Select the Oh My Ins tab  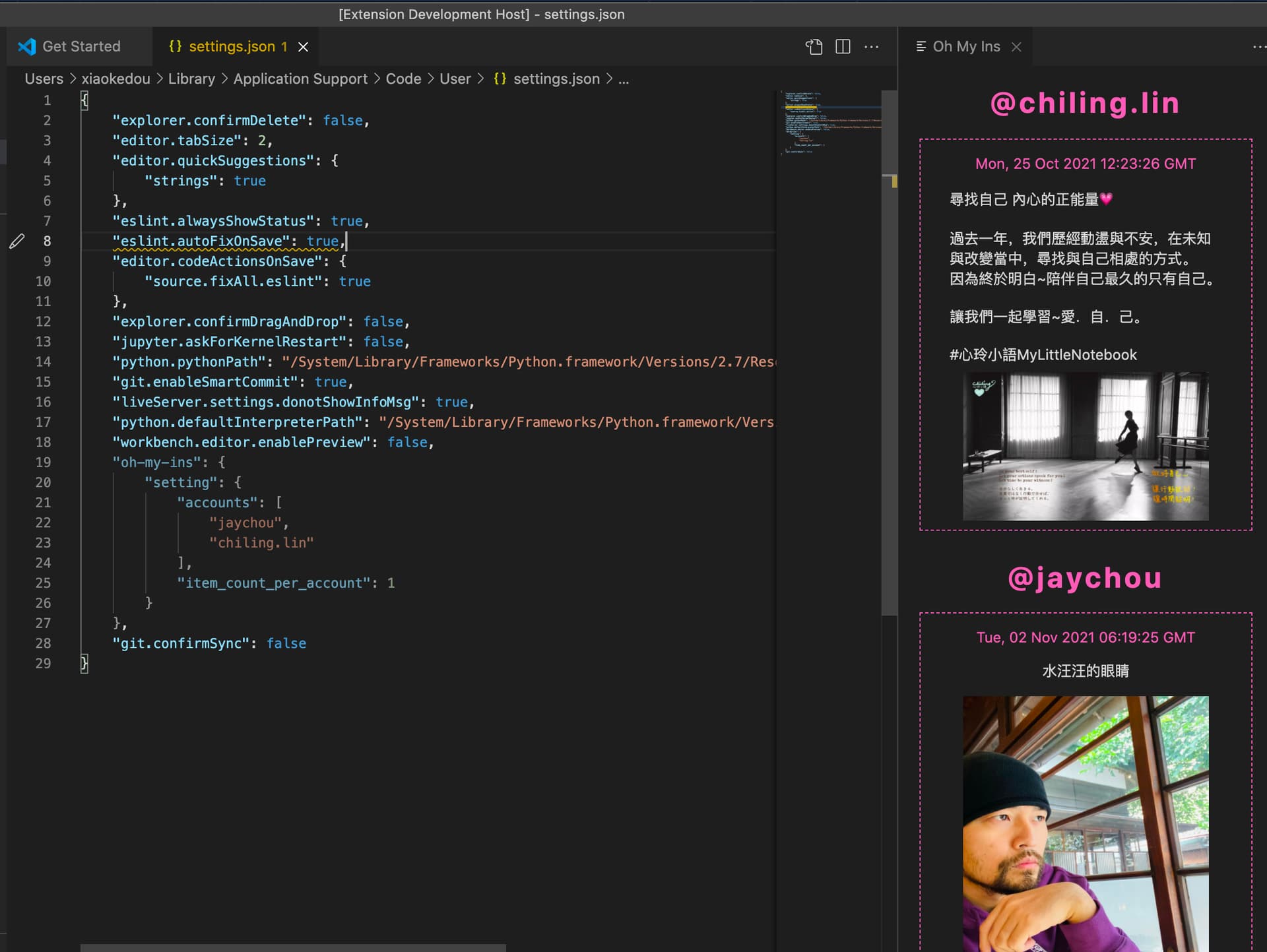pos(965,47)
